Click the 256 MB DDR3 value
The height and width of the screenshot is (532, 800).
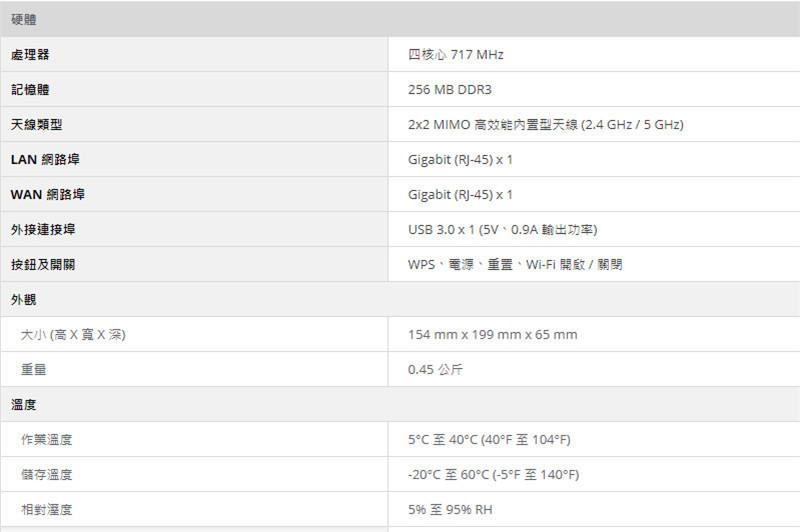click(x=449, y=90)
